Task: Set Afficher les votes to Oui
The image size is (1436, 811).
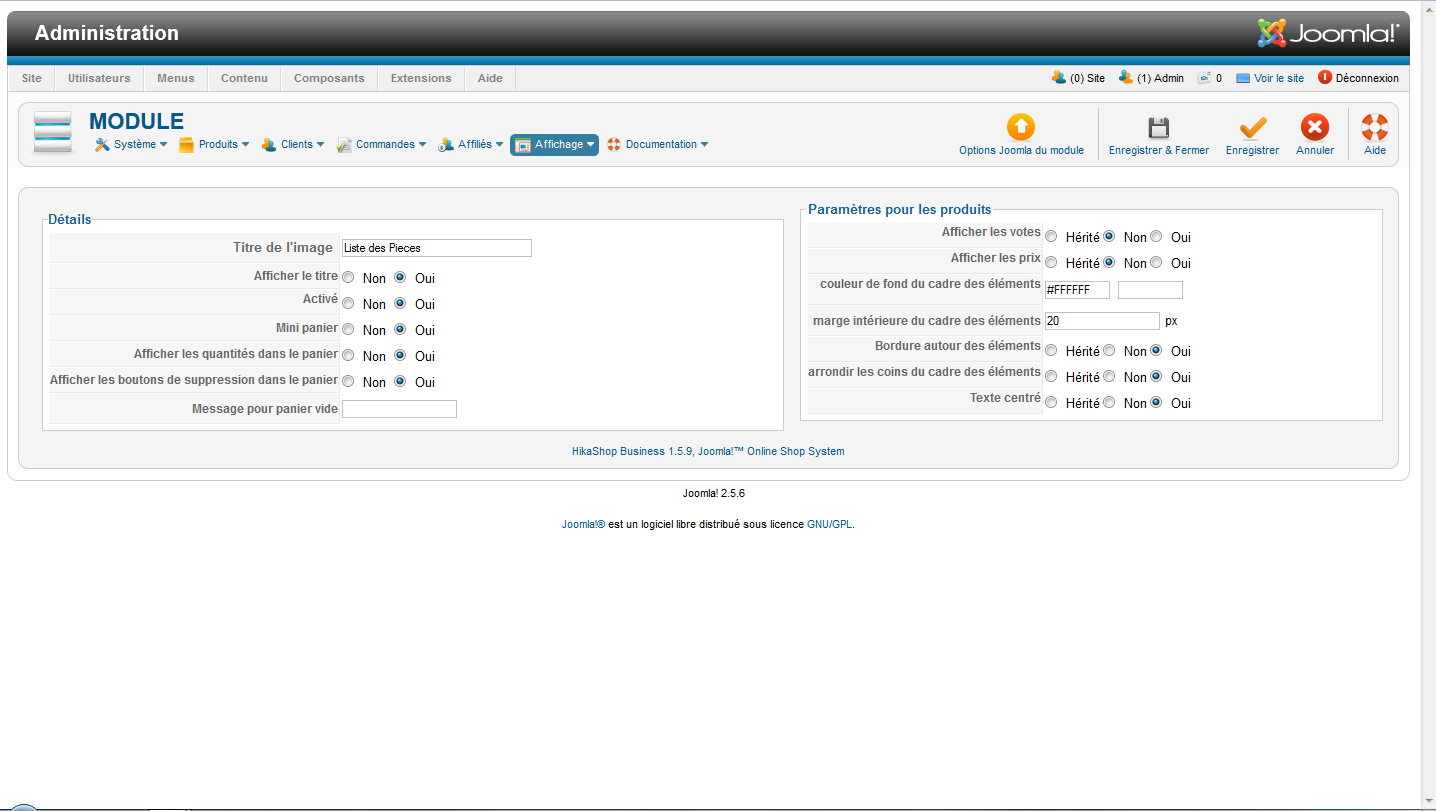Action: pyautogui.click(x=1156, y=237)
